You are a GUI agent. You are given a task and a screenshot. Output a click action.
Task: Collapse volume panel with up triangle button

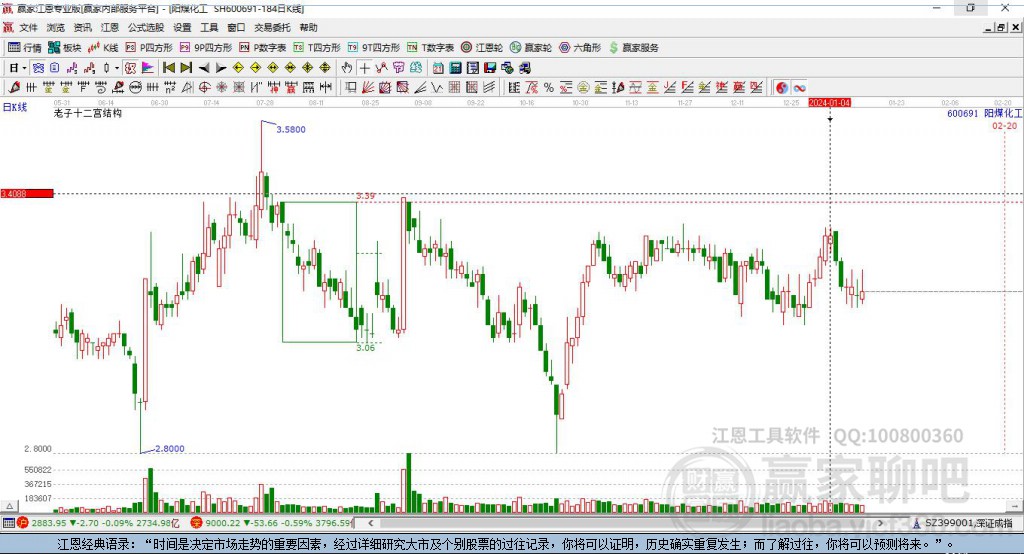pyautogui.click(x=9, y=506)
